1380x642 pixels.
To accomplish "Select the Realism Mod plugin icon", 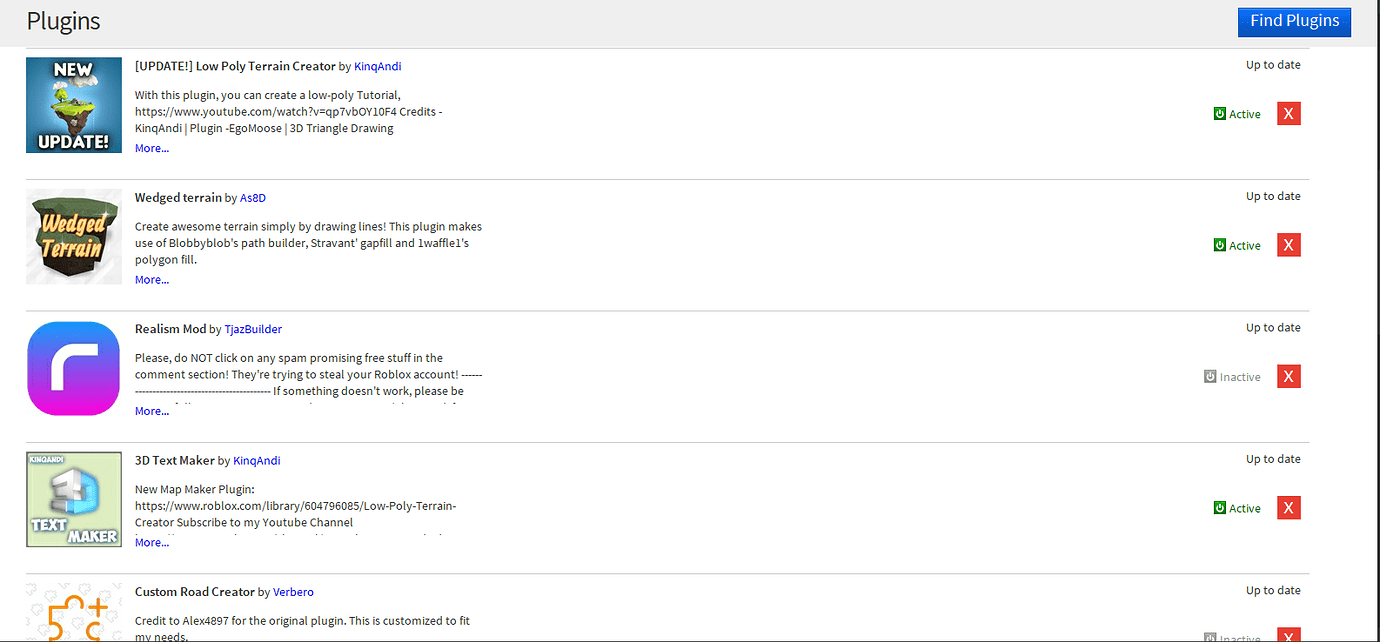I will (73, 367).
